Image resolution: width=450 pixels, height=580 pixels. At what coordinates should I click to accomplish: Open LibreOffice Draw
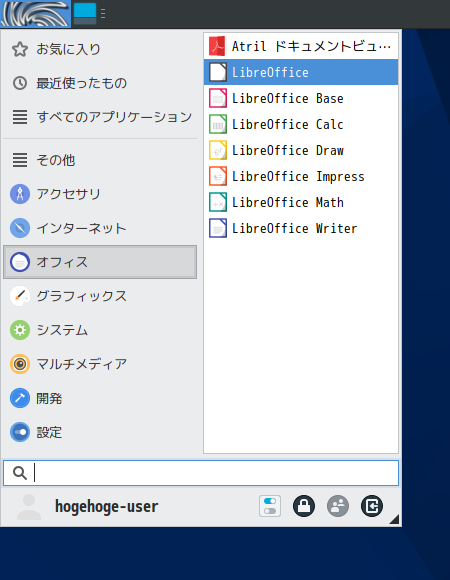coord(301,150)
